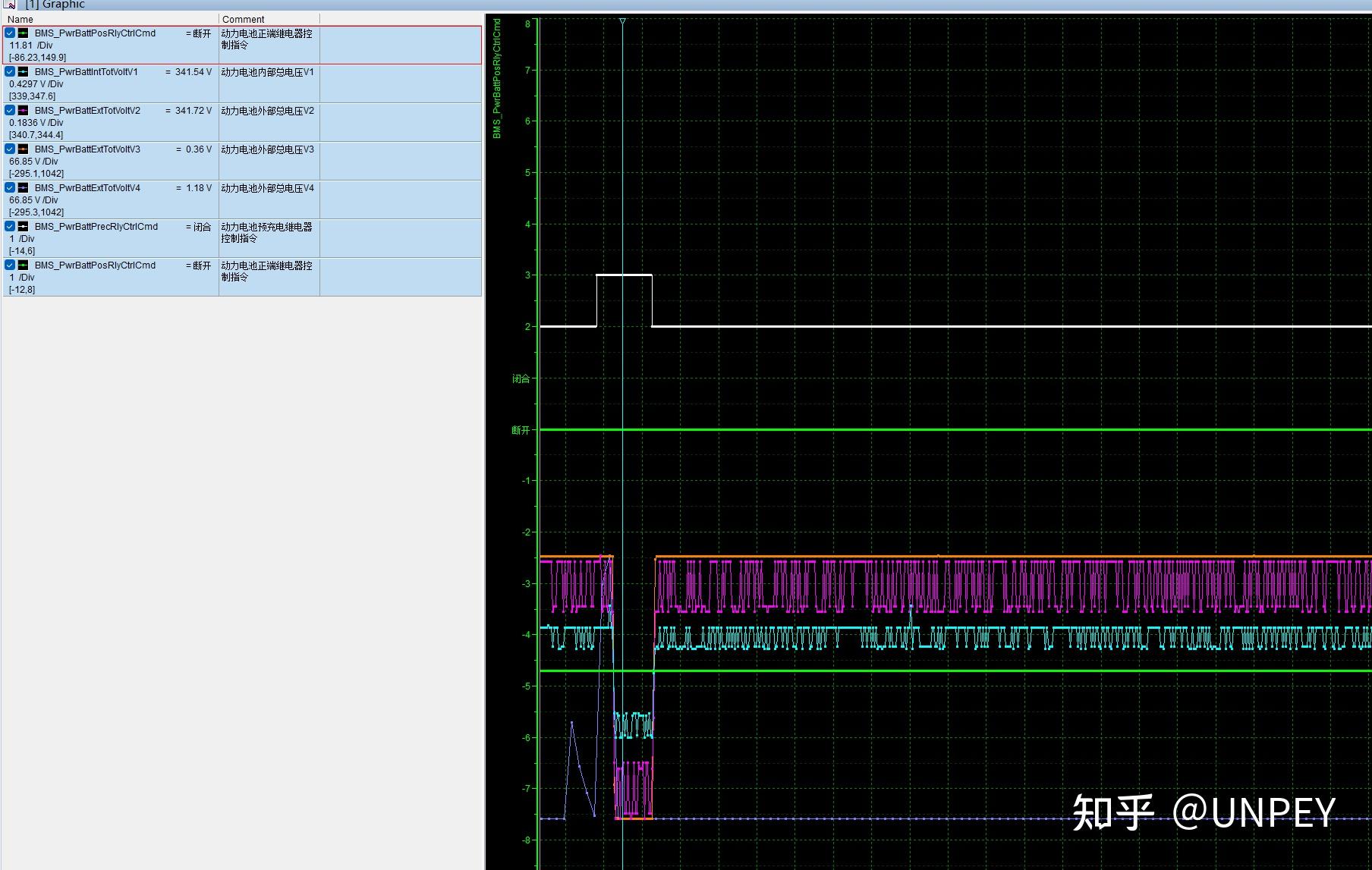1372x870 pixels.
Task: Select the BMS_PwrBattPrecRlyCtrlCmd signal name
Action: coord(96,227)
